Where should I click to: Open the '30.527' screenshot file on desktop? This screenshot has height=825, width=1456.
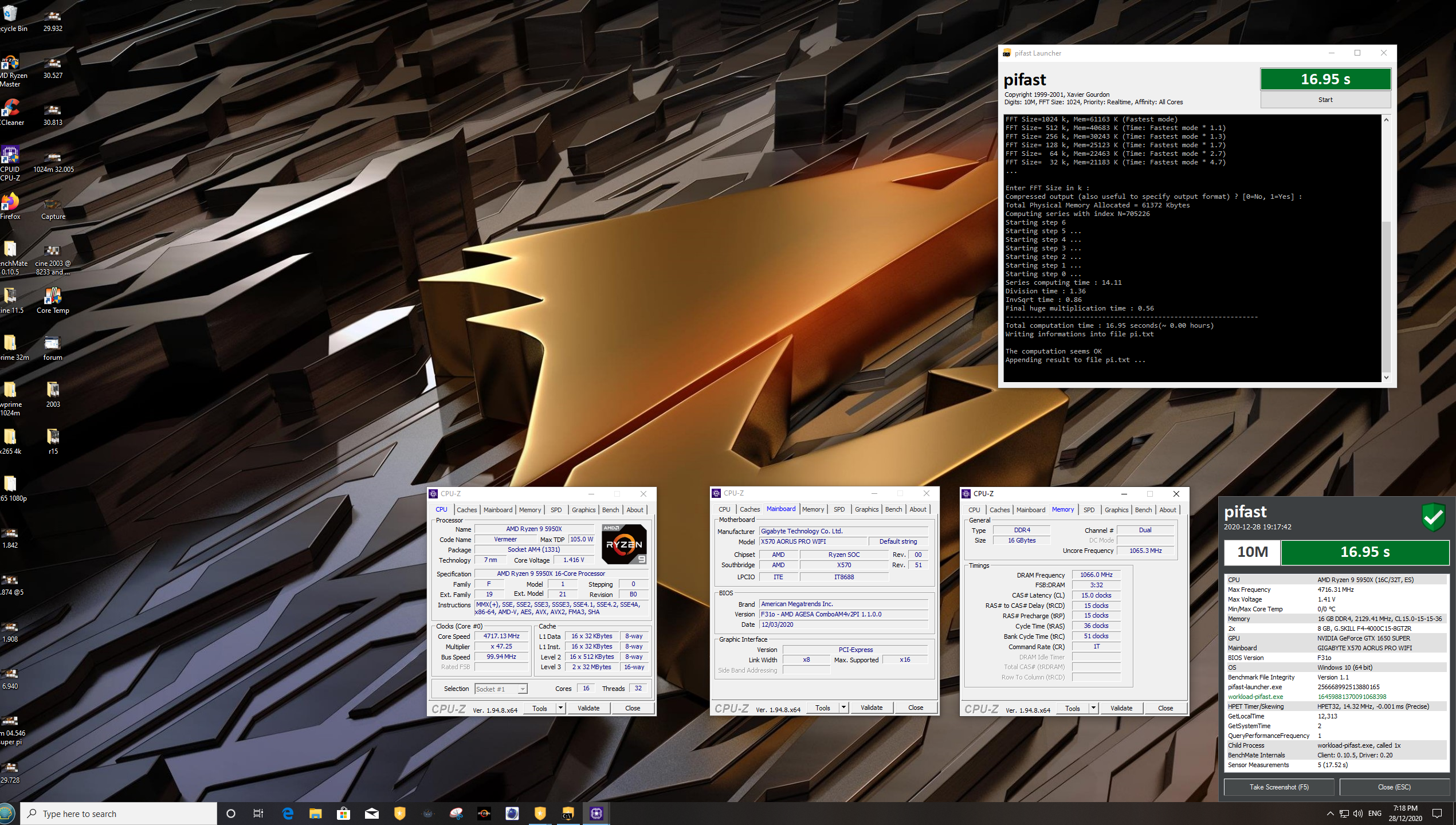click(53, 68)
